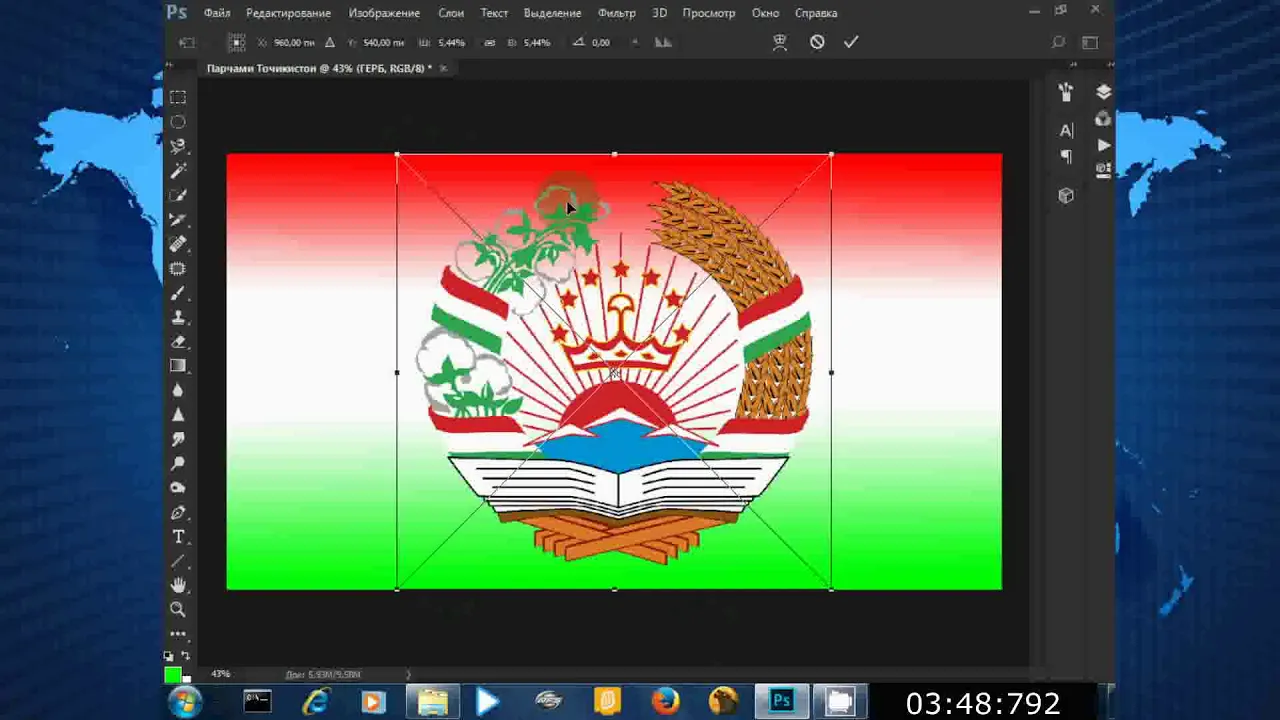
Task: Open the Слои menu
Action: (x=451, y=13)
